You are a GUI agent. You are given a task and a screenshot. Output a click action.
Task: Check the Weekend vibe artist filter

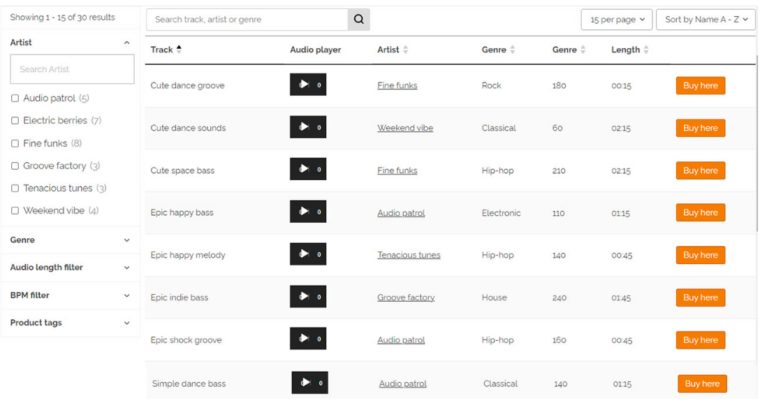15,211
